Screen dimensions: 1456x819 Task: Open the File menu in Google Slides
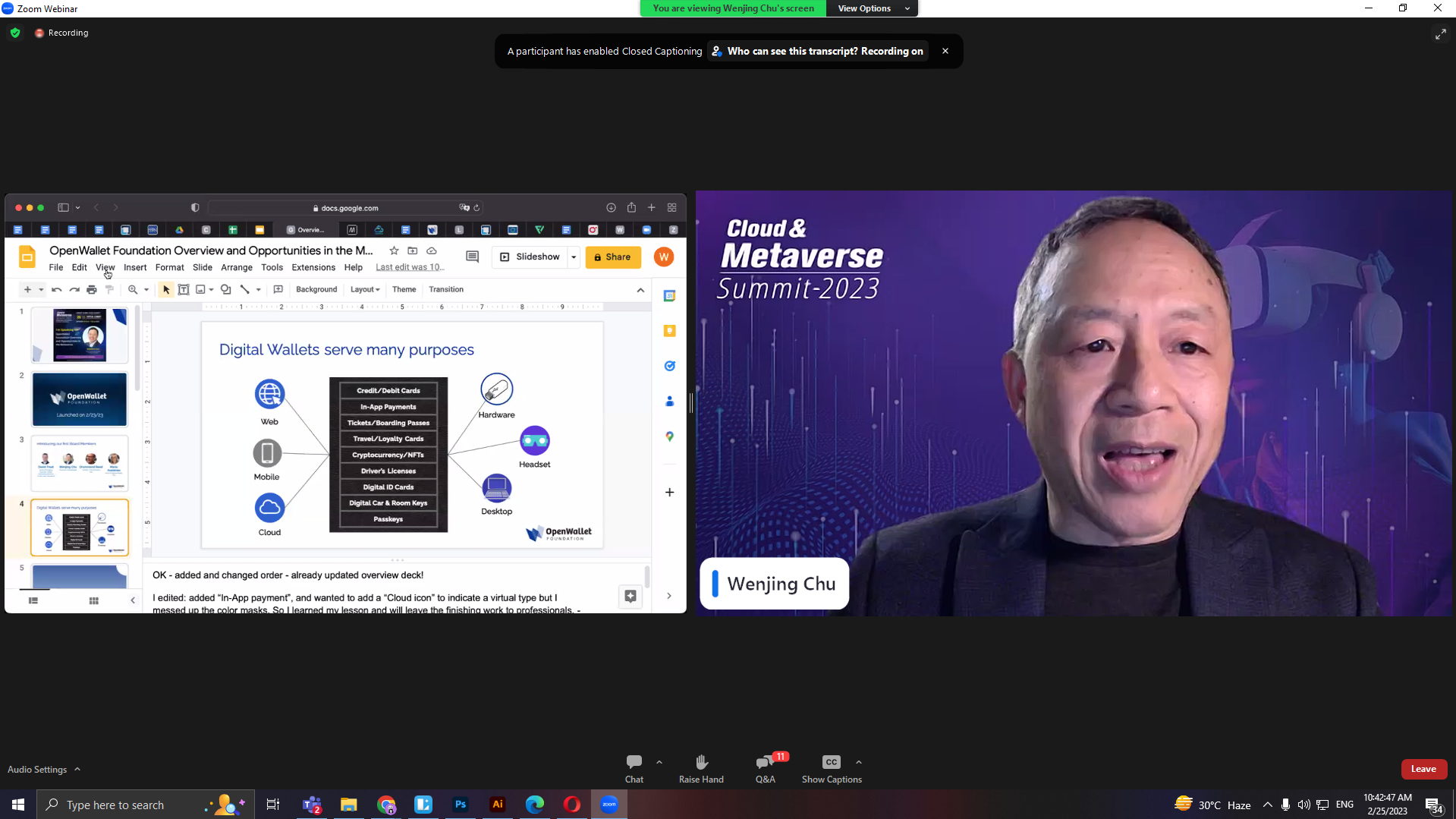56,267
